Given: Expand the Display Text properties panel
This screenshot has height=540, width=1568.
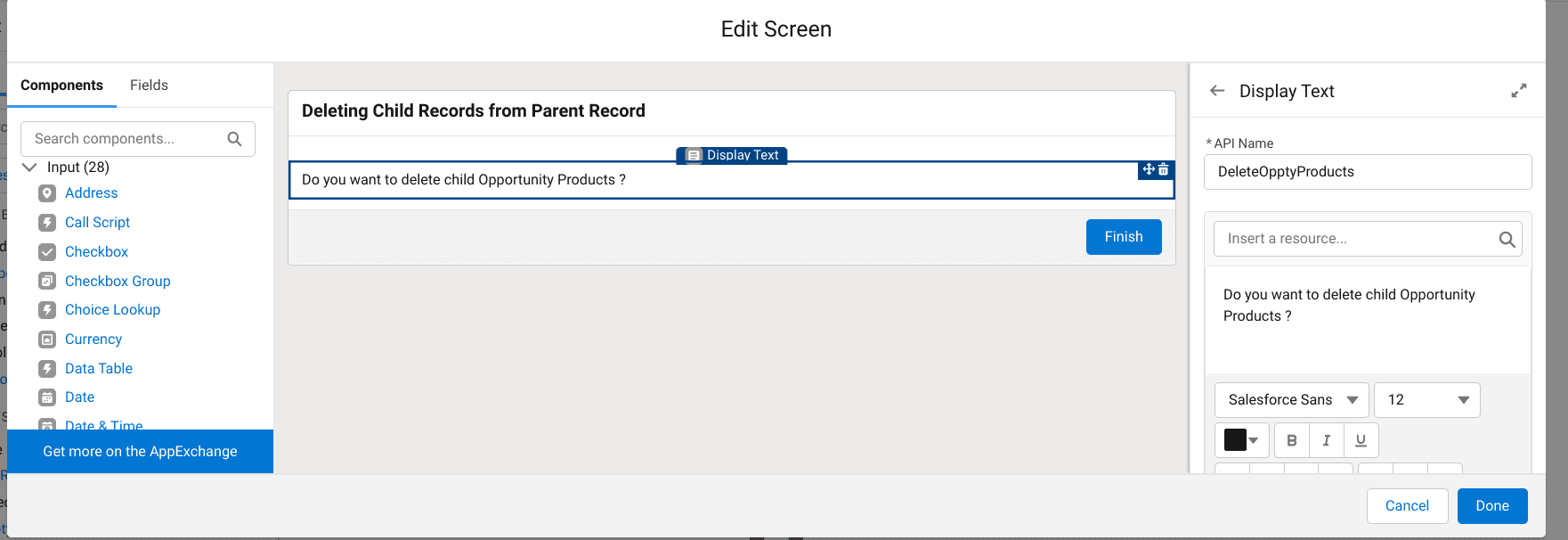Looking at the screenshot, I should pyautogui.click(x=1519, y=91).
